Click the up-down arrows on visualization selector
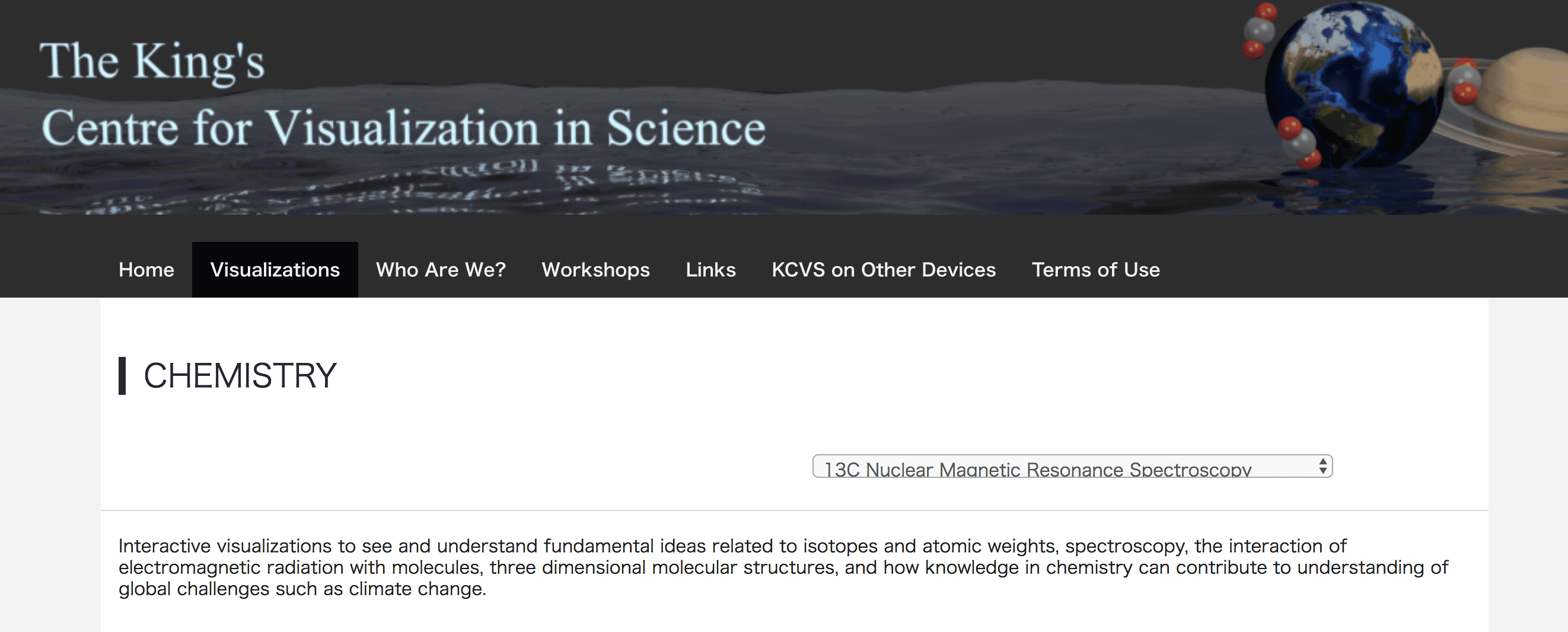This screenshot has height=632, width=1568. (x=1322, y=467)
